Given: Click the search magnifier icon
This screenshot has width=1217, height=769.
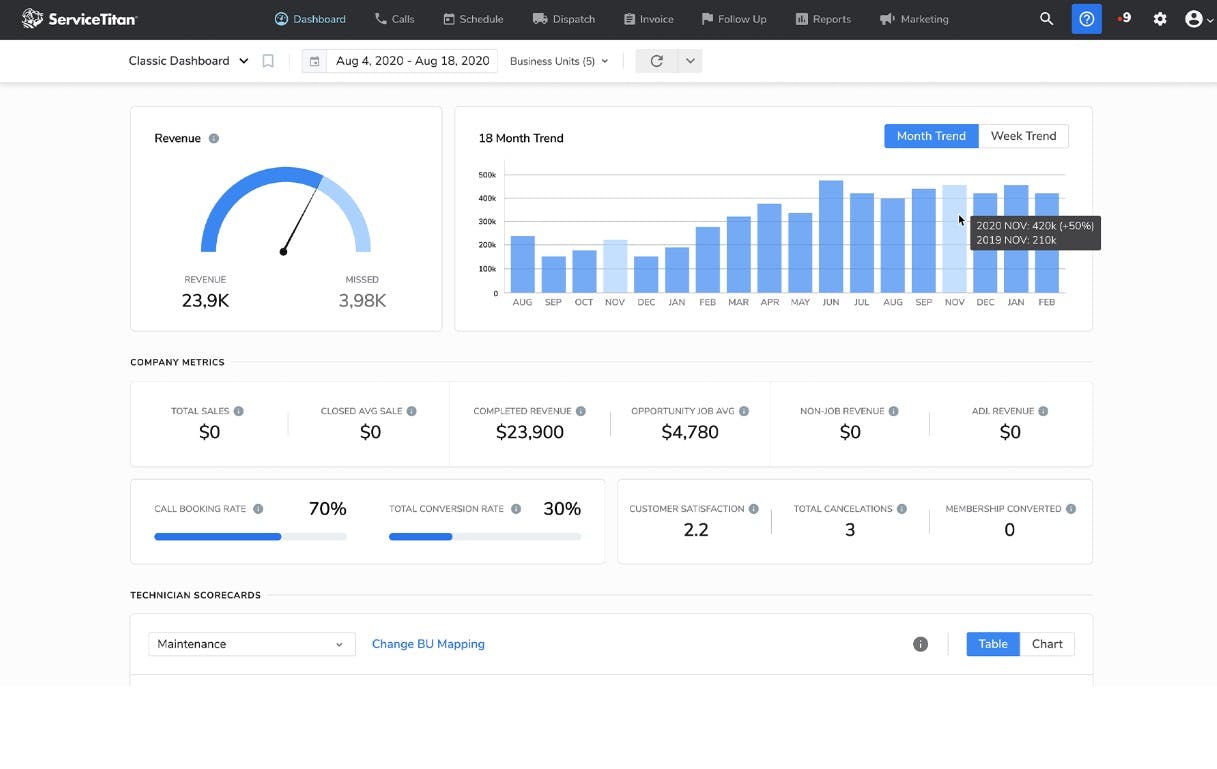Looking at the screenshot, I should [1046, 19].
